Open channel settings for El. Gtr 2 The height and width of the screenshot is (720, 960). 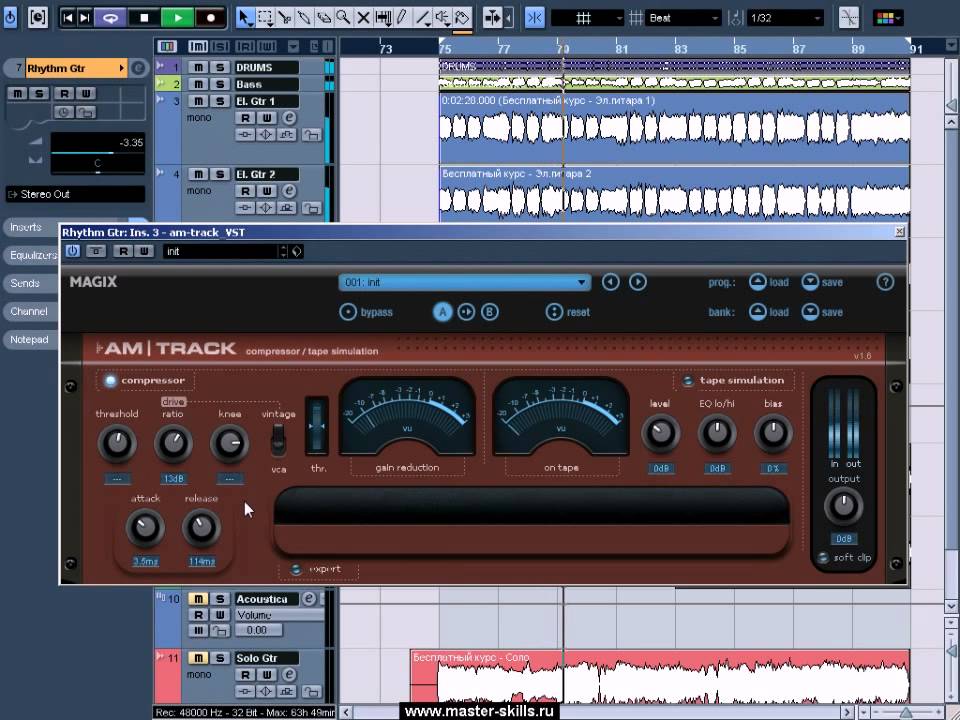(x=289, y=192)
